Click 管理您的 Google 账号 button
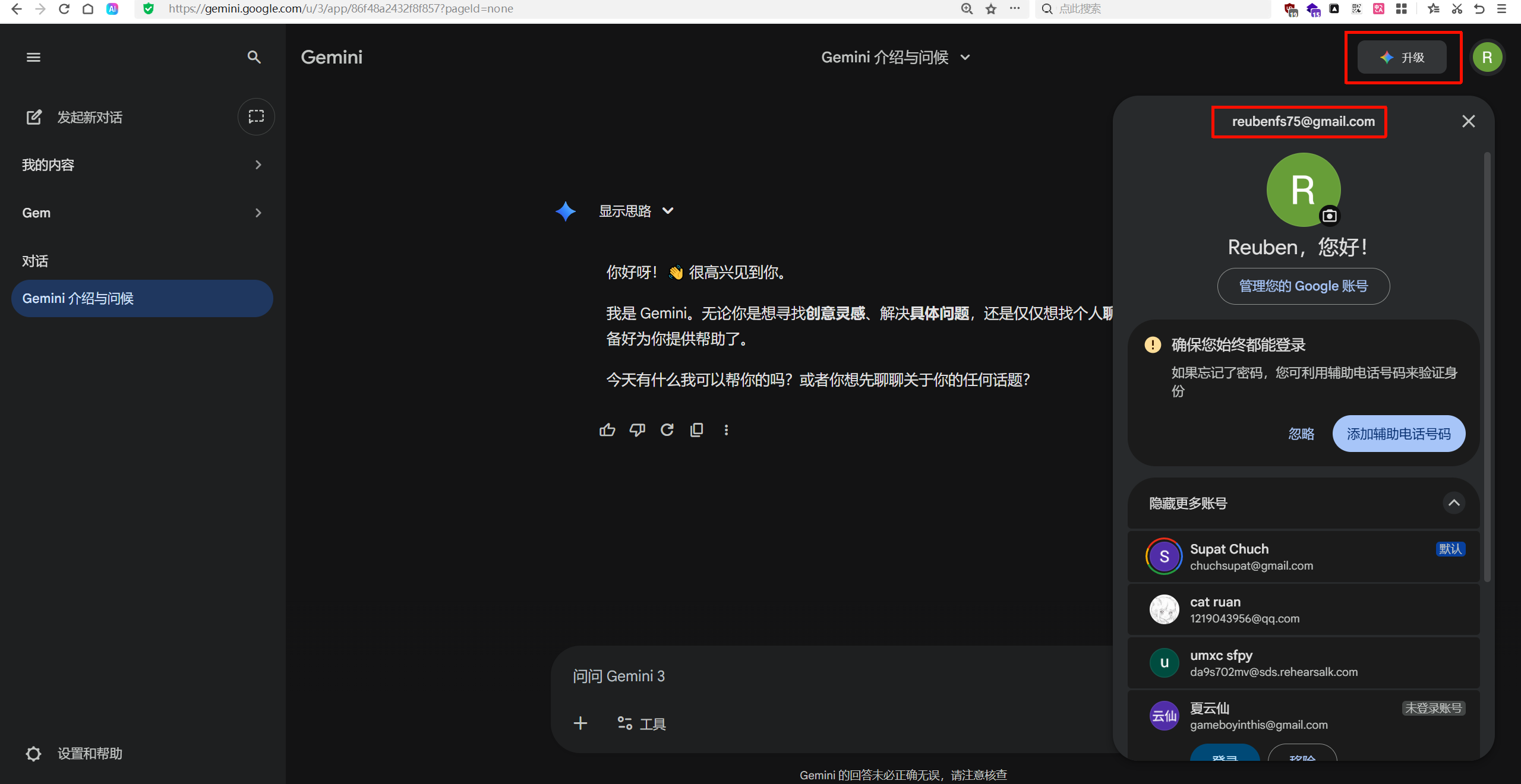Viewport: 1521px width, 784px height. (1303, 286)
